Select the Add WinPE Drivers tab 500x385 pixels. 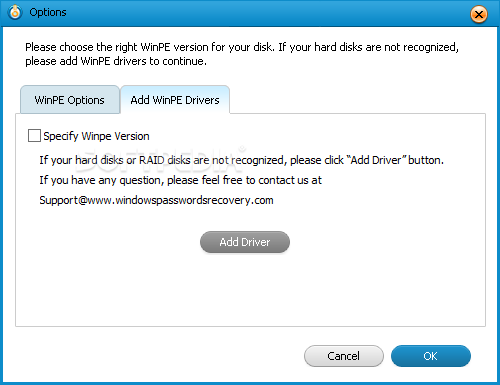pos(175,100)
